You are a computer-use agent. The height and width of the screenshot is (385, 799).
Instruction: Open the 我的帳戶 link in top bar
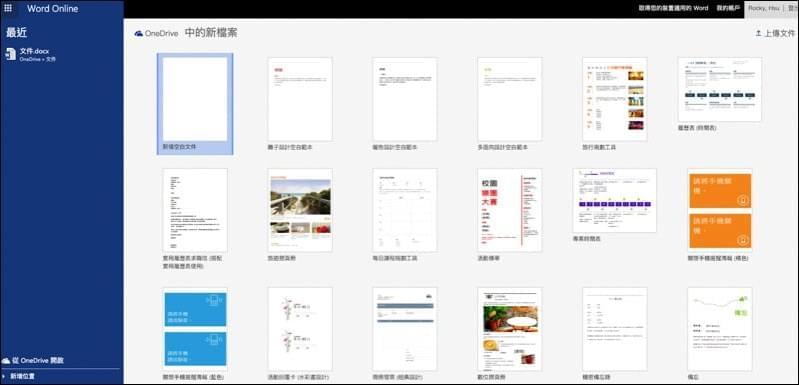click(x=728, y=8)
